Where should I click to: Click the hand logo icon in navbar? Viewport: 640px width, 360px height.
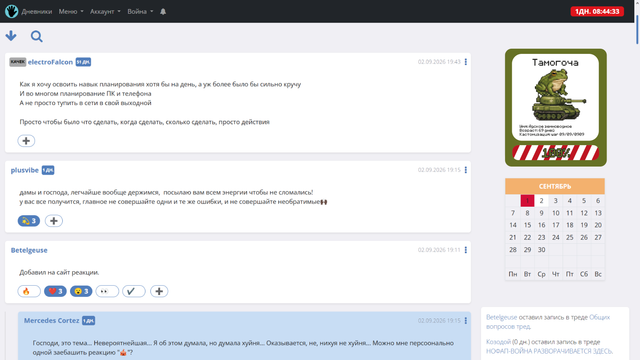pos(11,11)
